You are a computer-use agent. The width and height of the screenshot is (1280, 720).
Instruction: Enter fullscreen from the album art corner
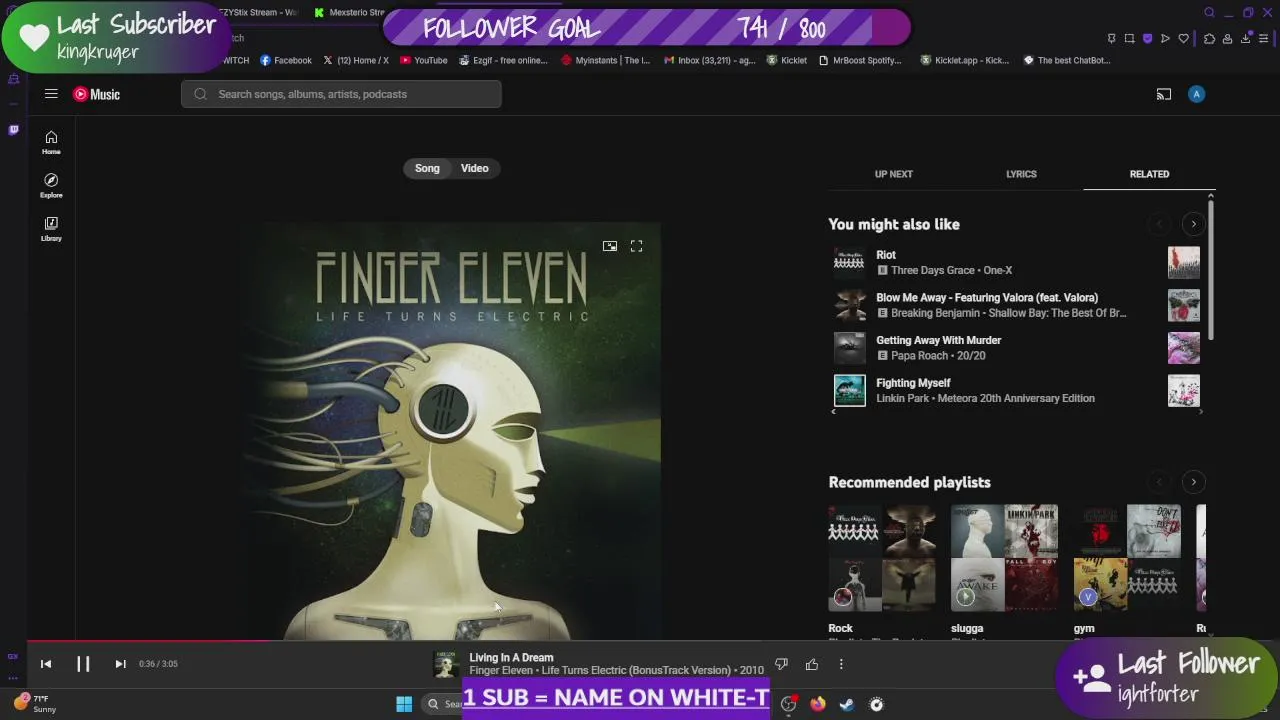click(636, 246)
